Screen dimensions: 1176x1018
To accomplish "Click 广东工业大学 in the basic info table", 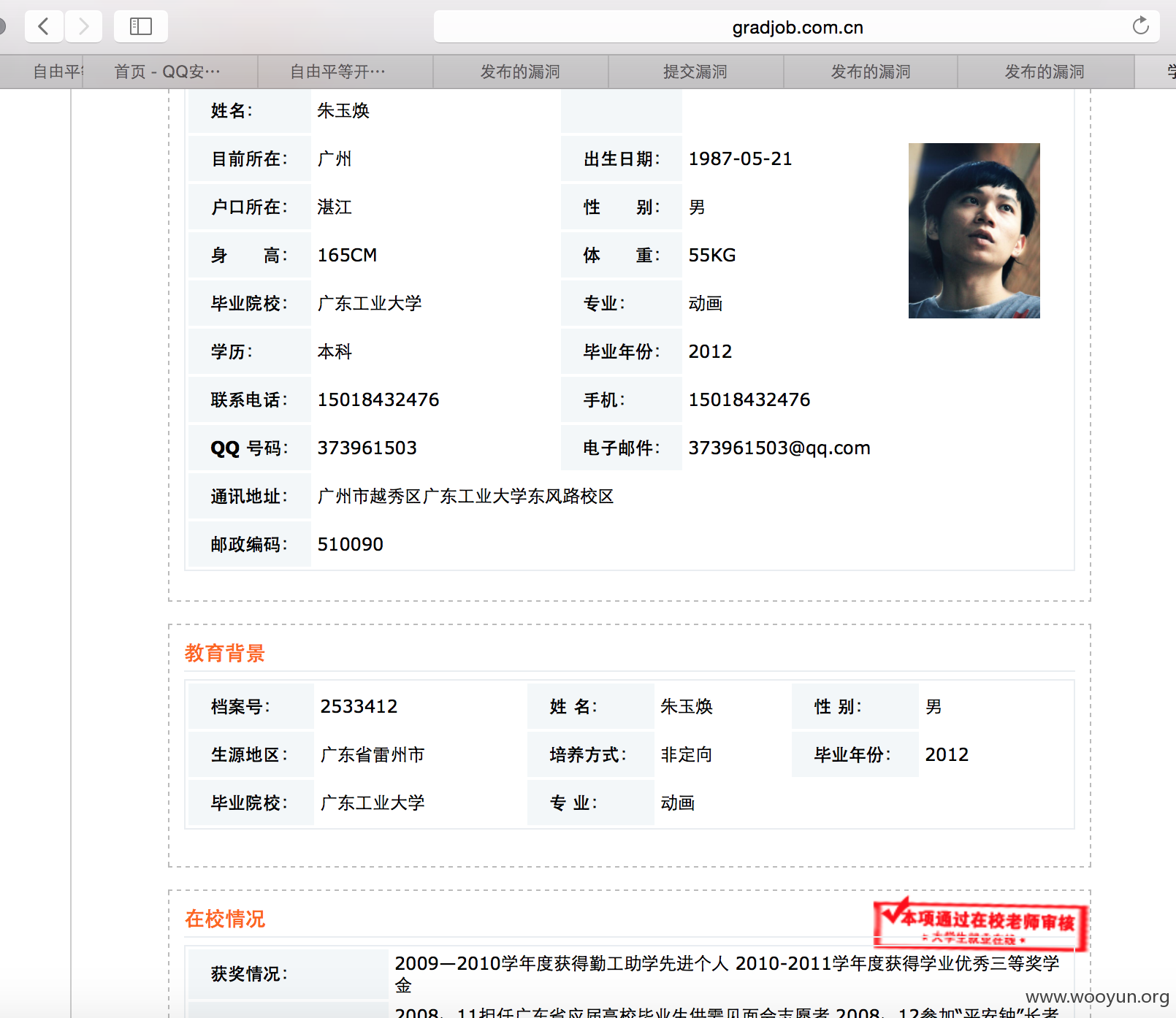I will [370, 303].
